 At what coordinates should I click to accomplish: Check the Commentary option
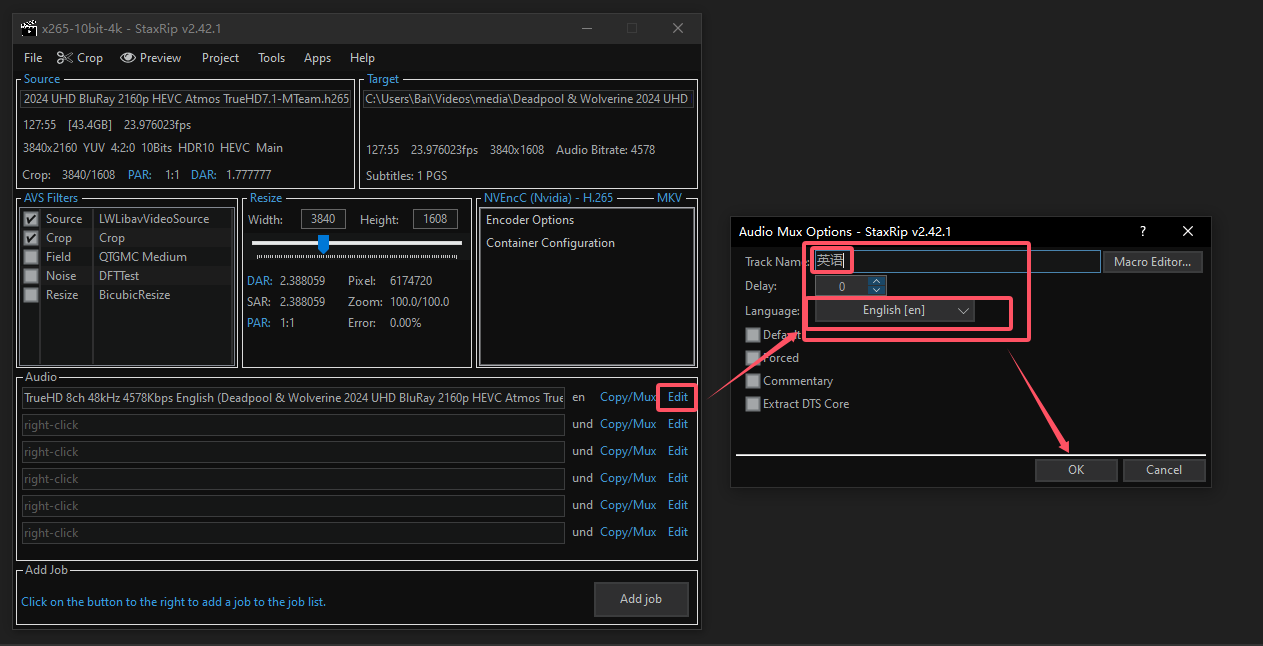(x=753, y=381)
